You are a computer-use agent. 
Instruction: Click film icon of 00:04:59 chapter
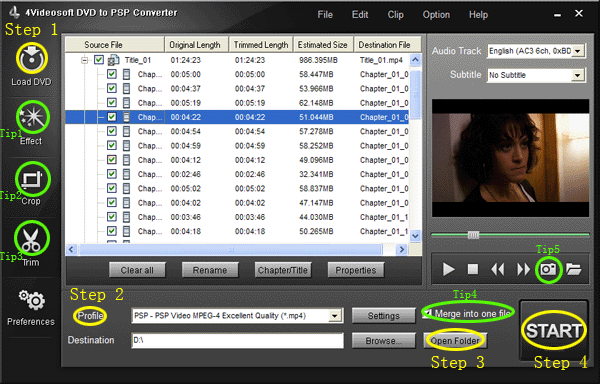click(126, 146)
